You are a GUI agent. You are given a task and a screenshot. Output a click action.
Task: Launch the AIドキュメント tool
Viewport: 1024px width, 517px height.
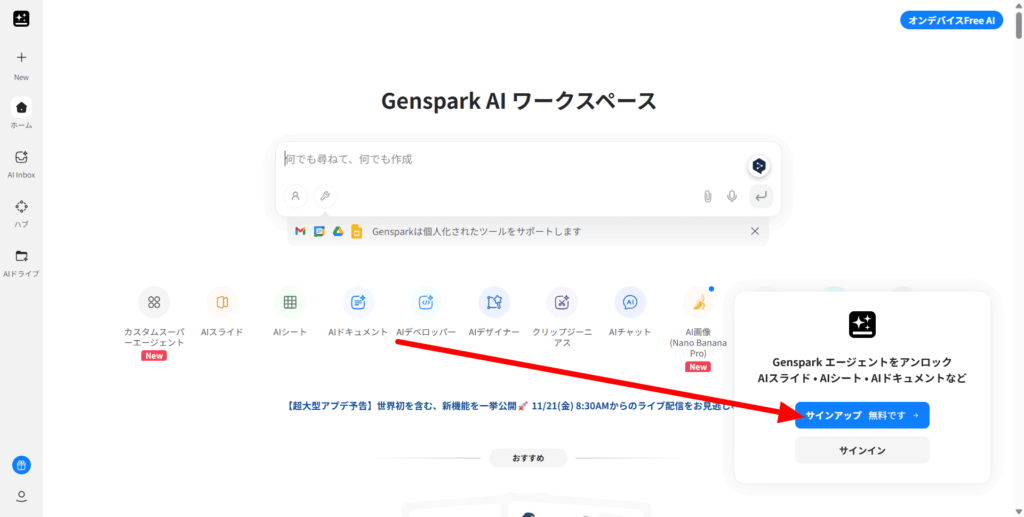coord(358,302)
